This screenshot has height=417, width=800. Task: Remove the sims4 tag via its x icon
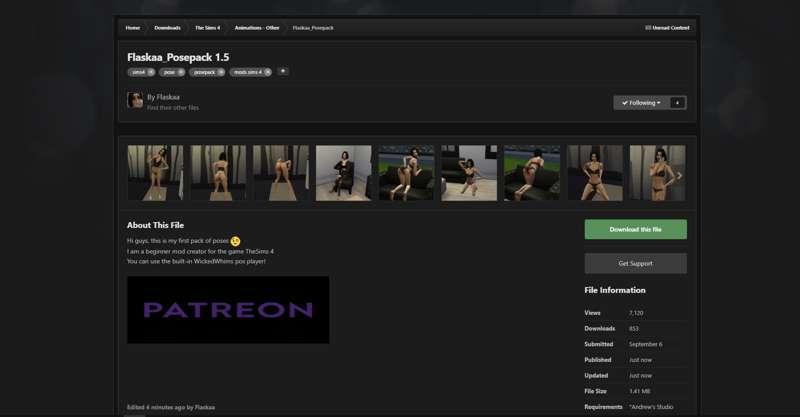[x=151, y=72]
